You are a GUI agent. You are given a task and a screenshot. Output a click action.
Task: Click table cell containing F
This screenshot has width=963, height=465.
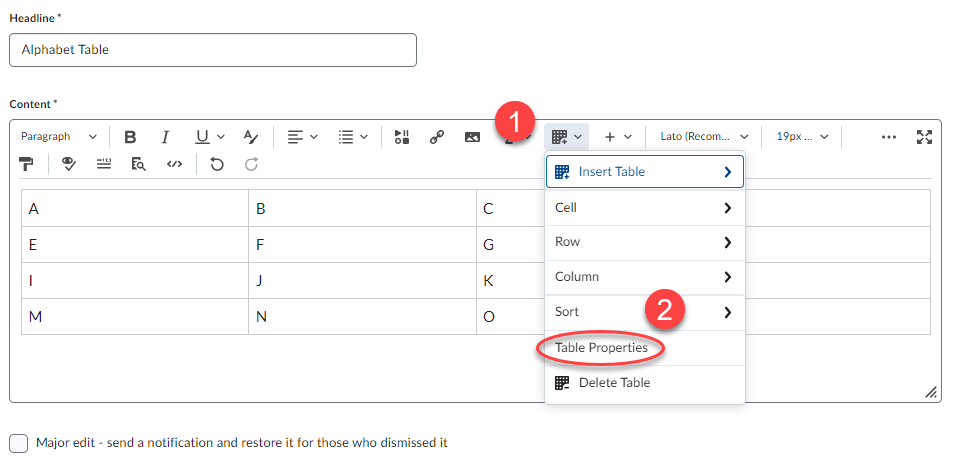coord(362,244)
